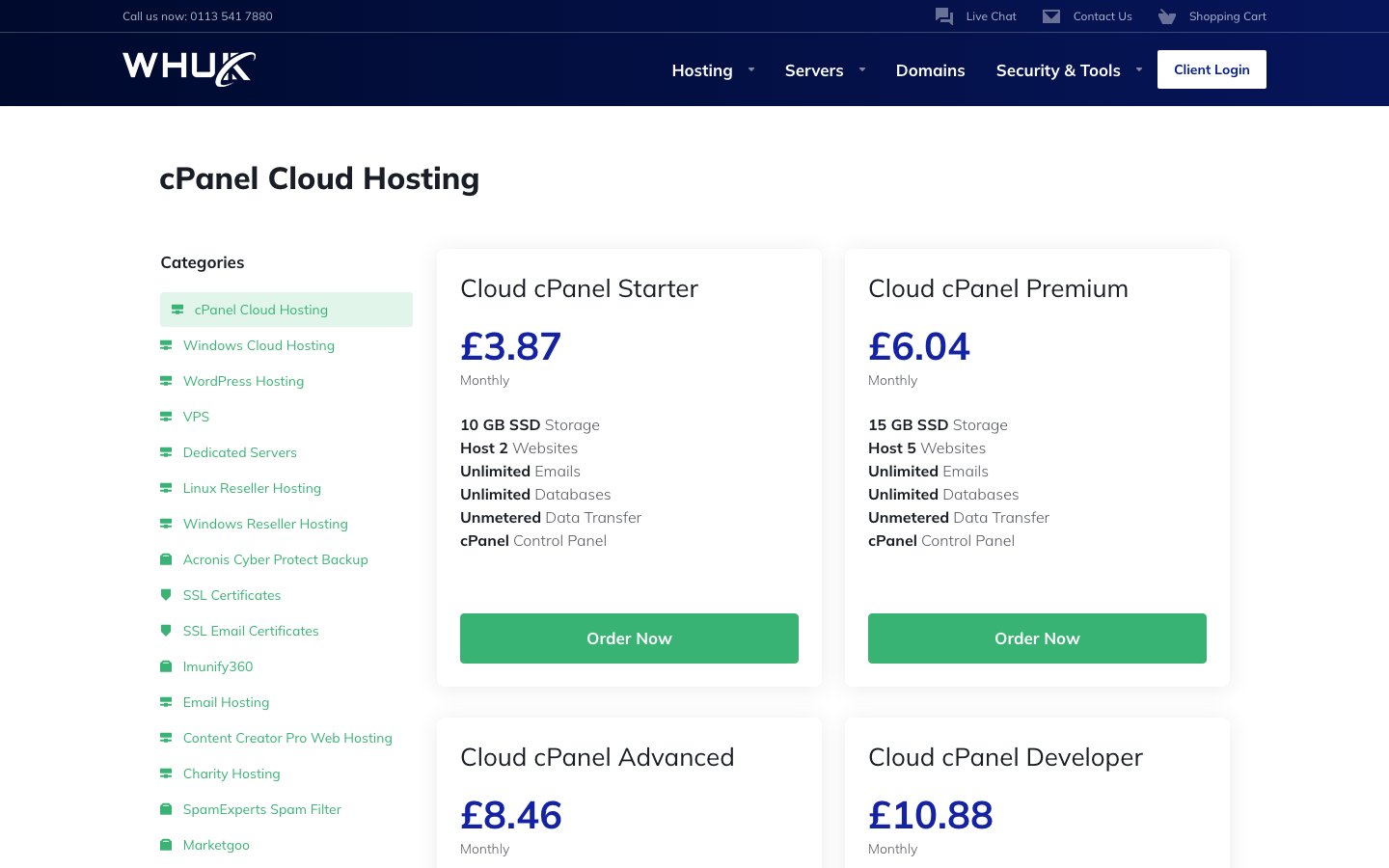Viewport: 1389px width, 868px height.
Task: Click the £3.87 price
Action: [510, 346]
